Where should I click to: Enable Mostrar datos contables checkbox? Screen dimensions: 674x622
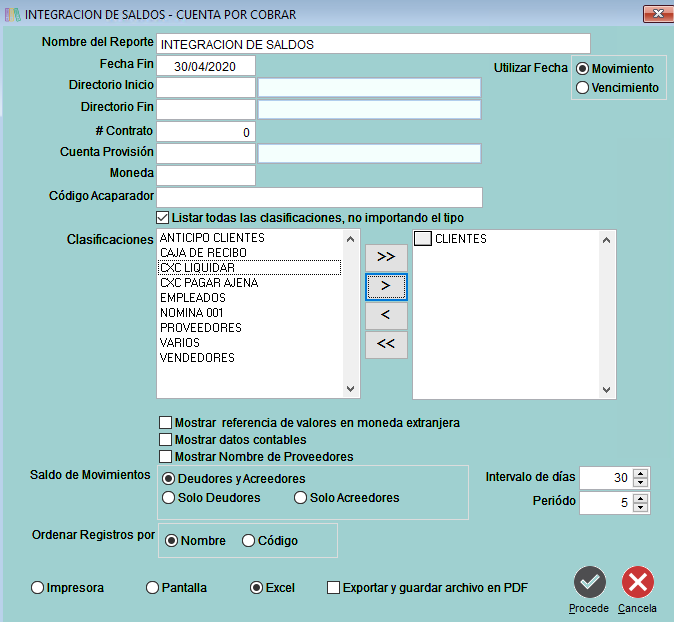tap(166, 440)
